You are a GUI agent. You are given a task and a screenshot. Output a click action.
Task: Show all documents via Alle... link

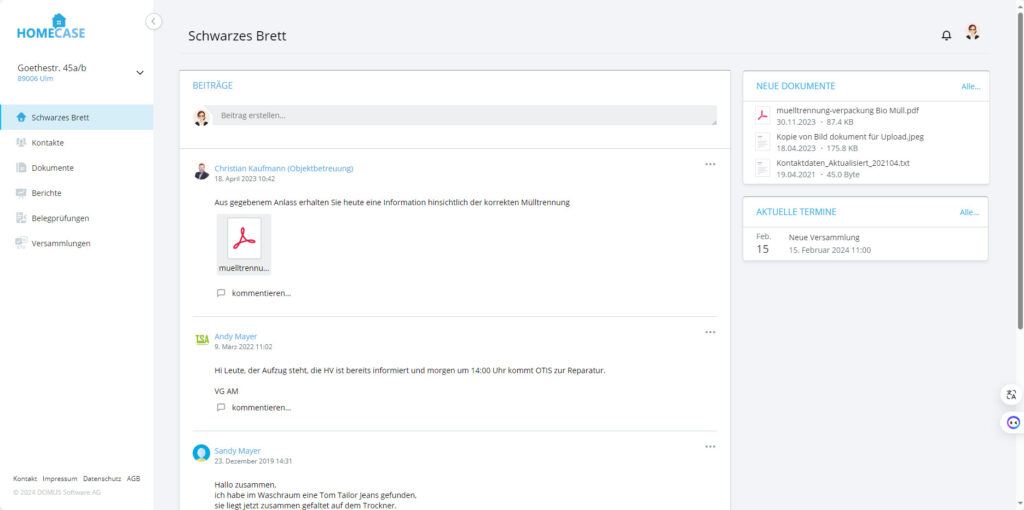(970, 86)
